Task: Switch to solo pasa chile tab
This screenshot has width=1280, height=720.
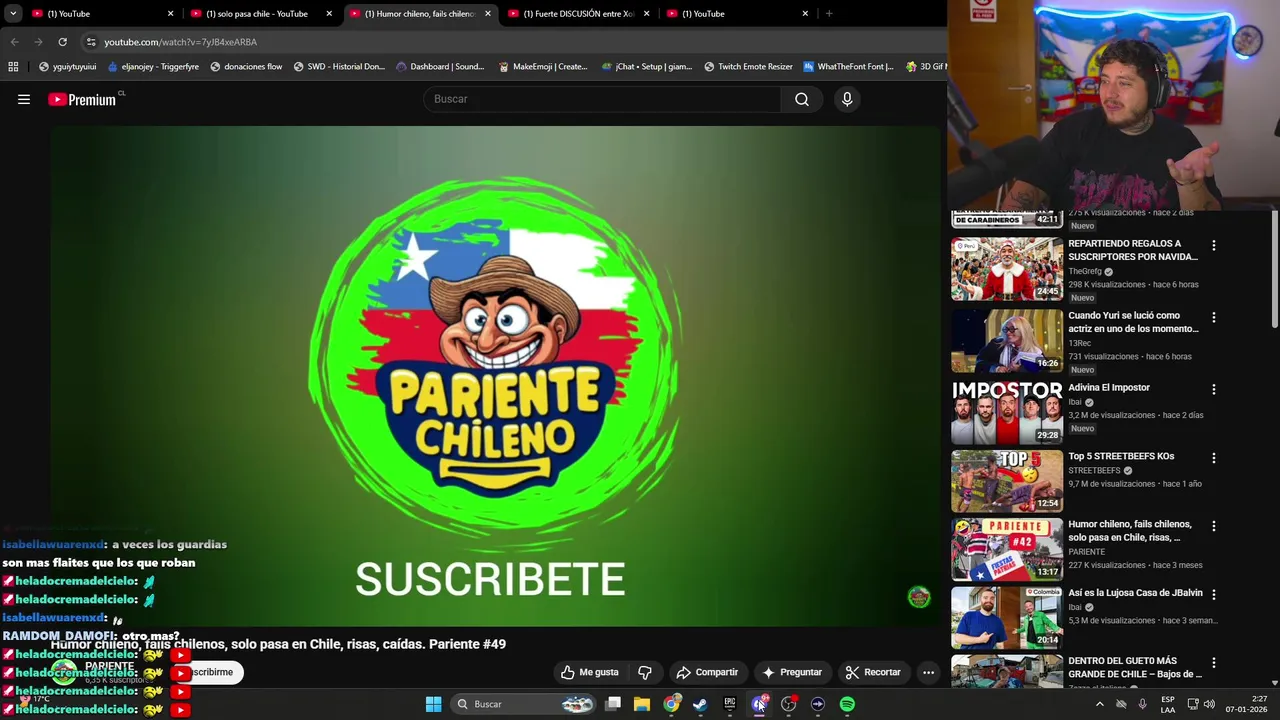Action: tap(260, 14)
